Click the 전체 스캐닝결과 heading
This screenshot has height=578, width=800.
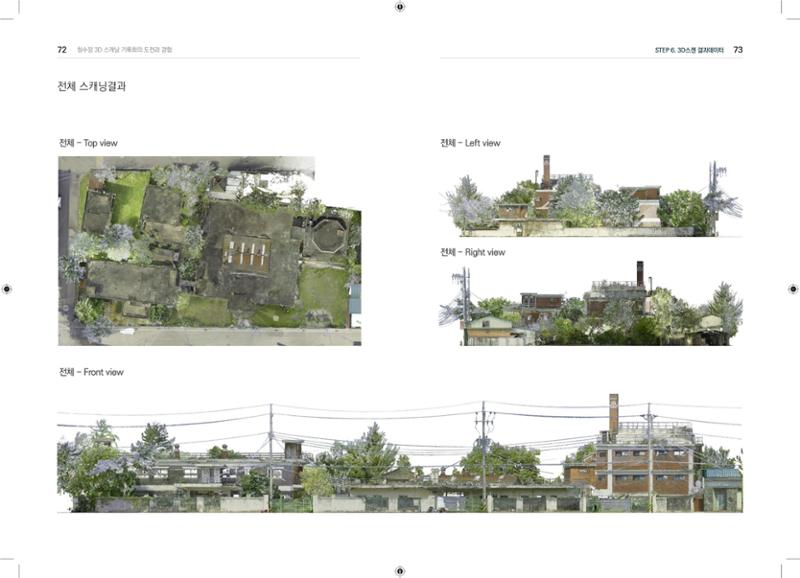[91, 86]
